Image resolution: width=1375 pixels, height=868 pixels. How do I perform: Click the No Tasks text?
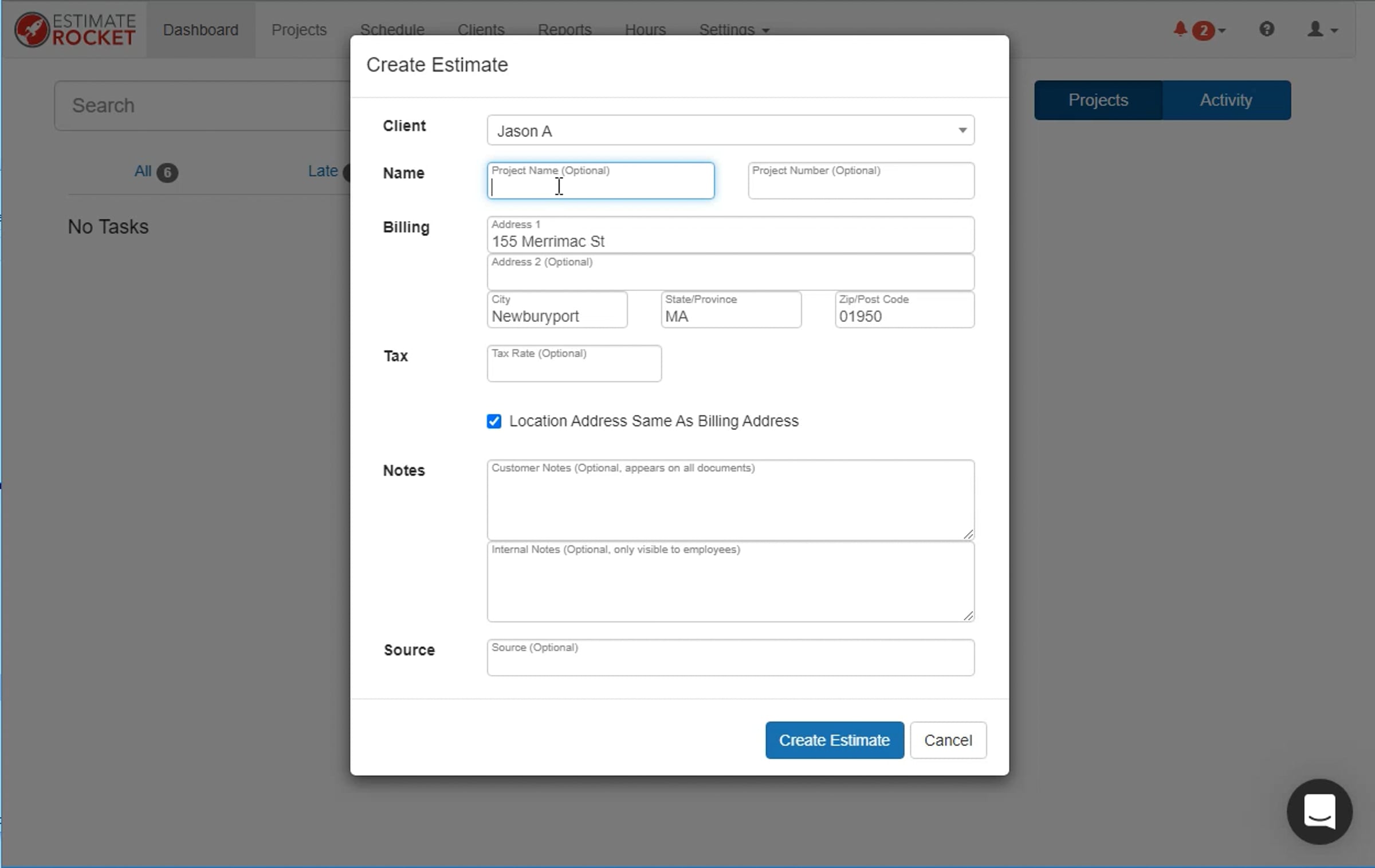click(108, 226)
